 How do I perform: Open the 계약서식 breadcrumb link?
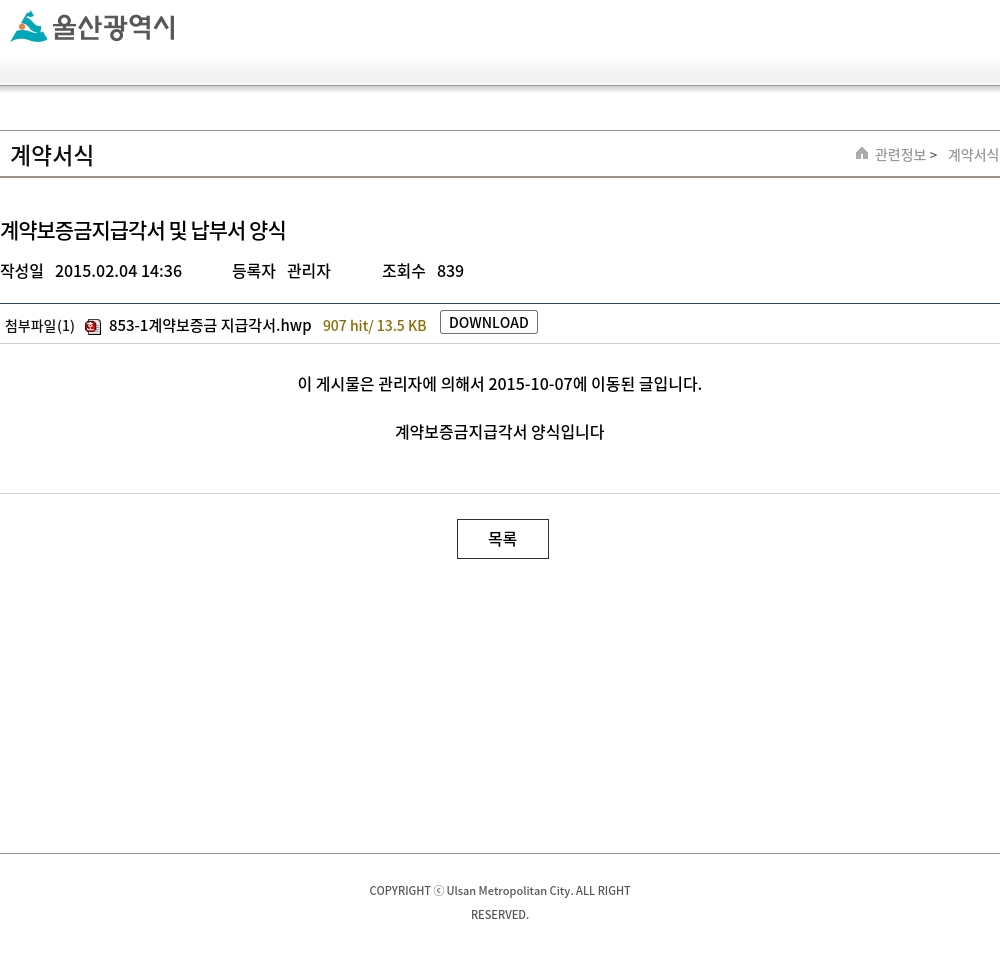click(973, 155)
